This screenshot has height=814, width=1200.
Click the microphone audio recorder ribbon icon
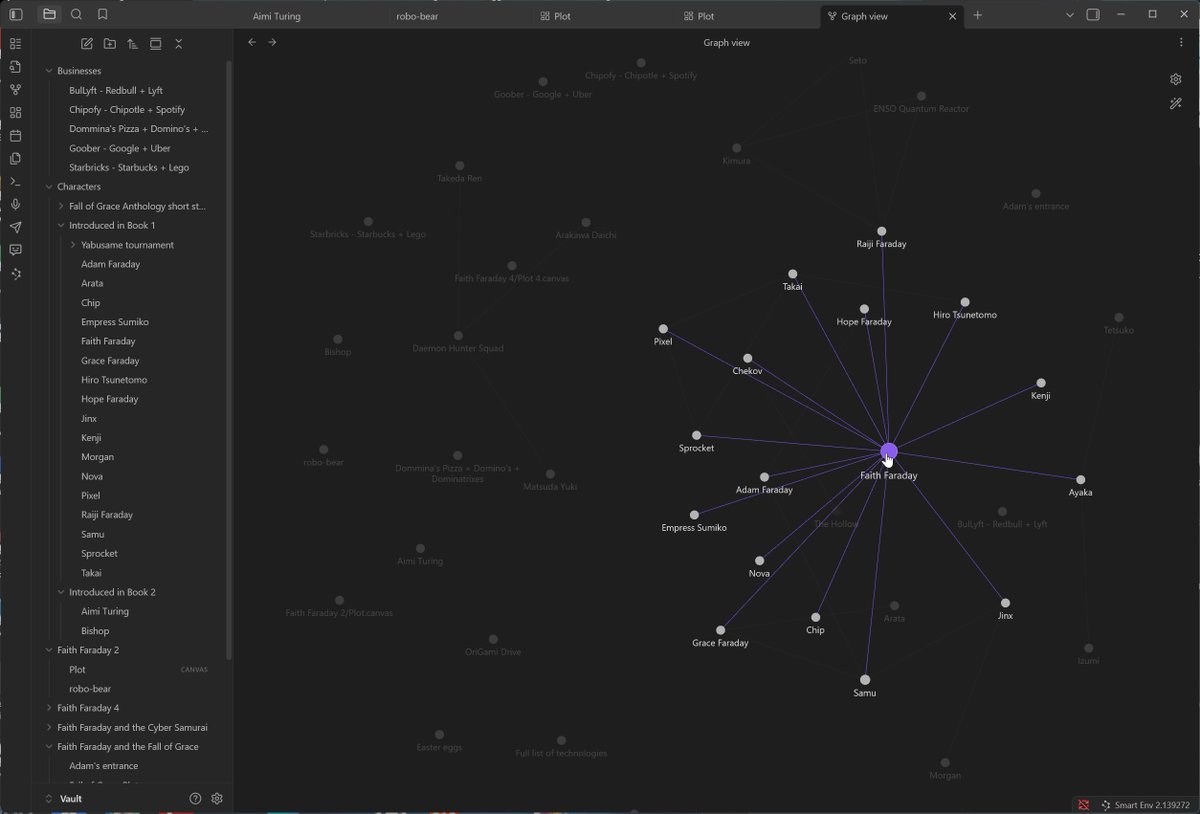(15, 205)
